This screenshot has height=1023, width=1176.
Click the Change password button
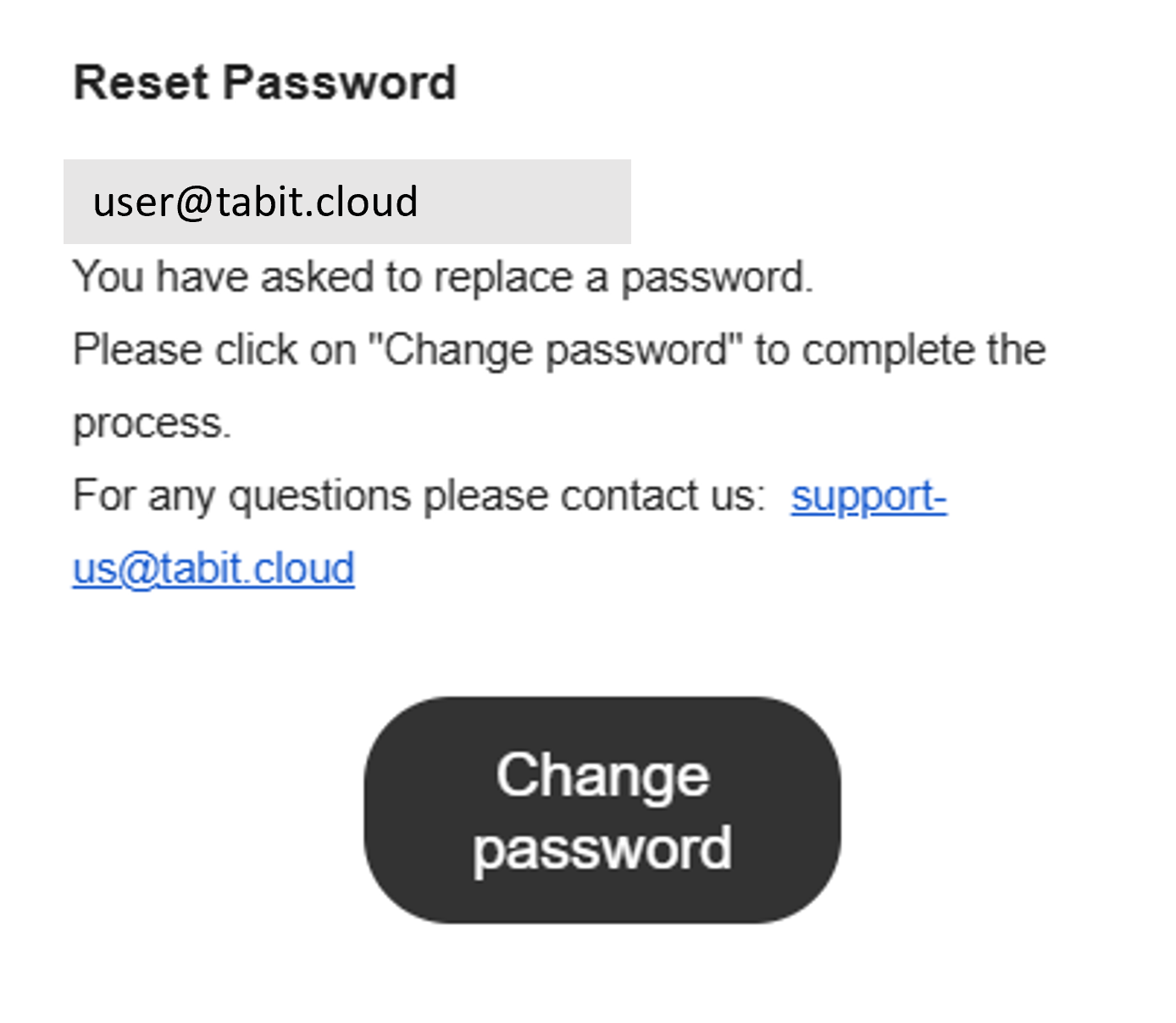pos(602,810)
